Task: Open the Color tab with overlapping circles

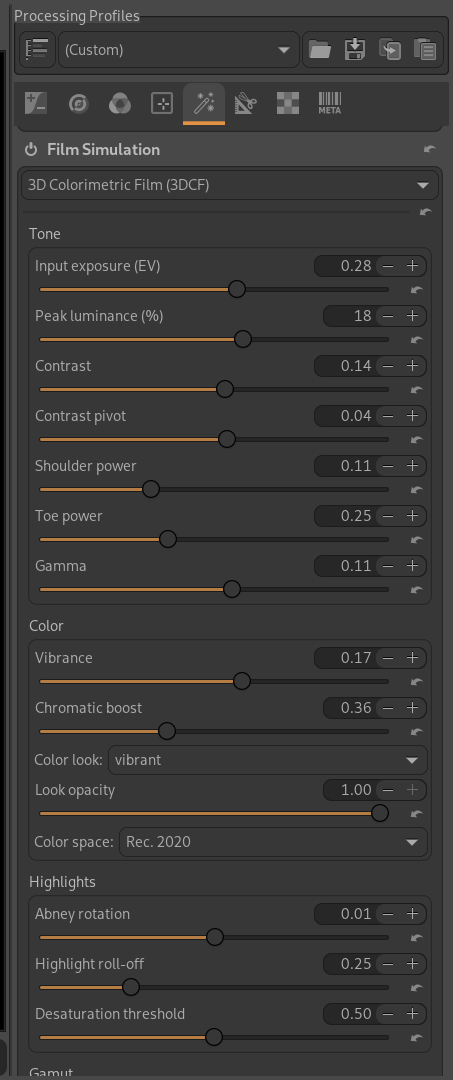Action: [x=120, y=104]
